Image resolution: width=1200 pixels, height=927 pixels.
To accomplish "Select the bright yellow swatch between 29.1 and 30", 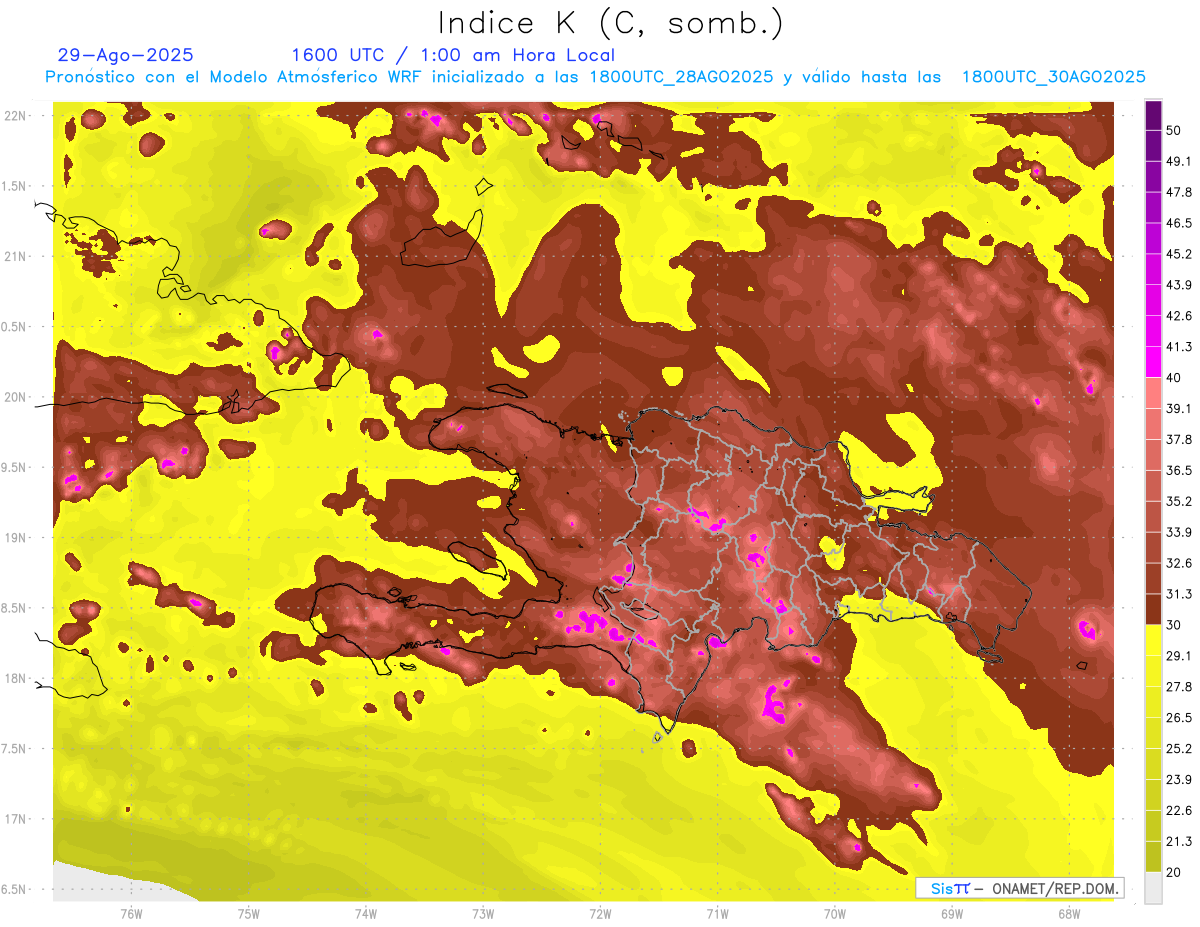I will point(1153,640).
